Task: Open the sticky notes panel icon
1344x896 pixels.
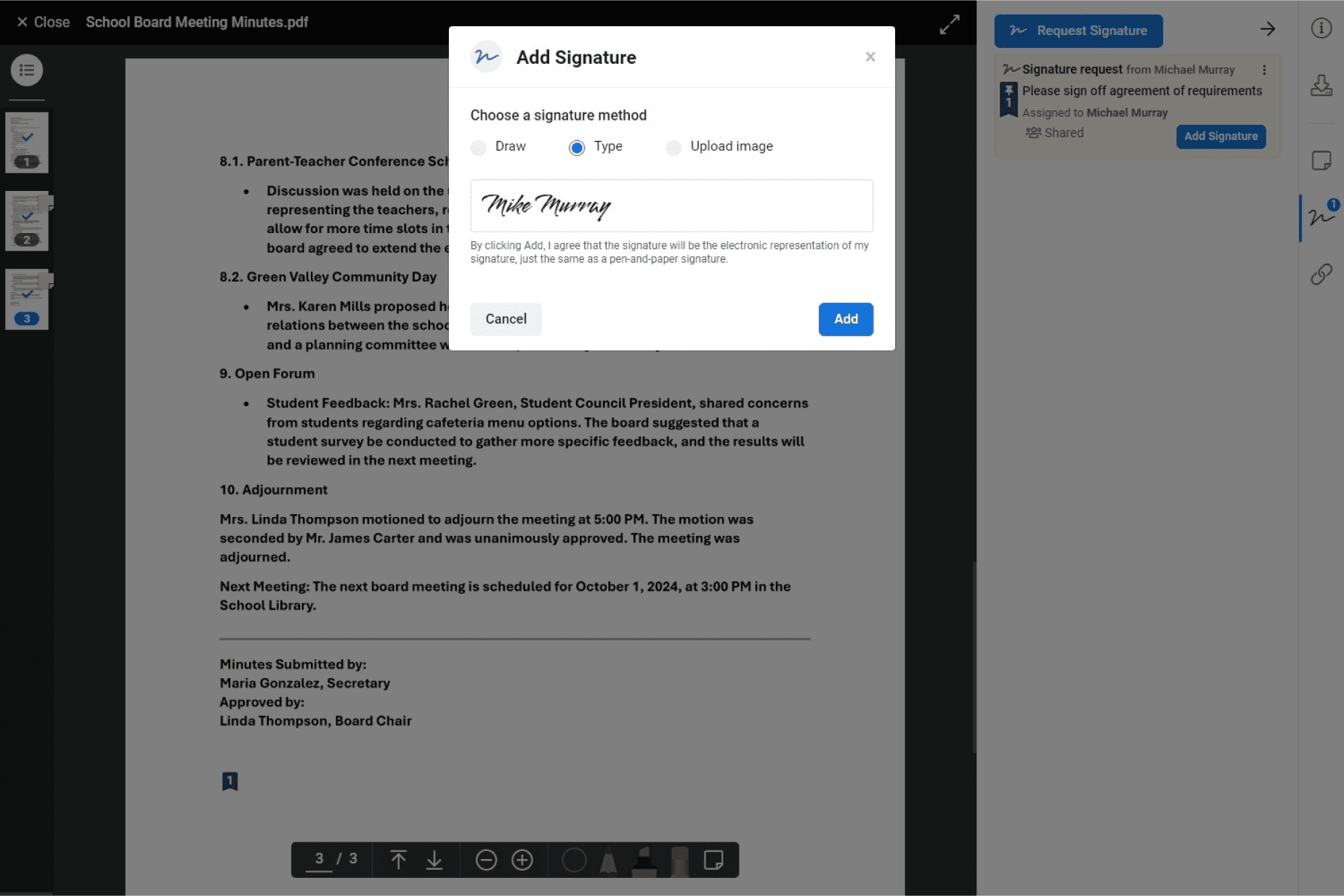Action: pos(1321,160)
